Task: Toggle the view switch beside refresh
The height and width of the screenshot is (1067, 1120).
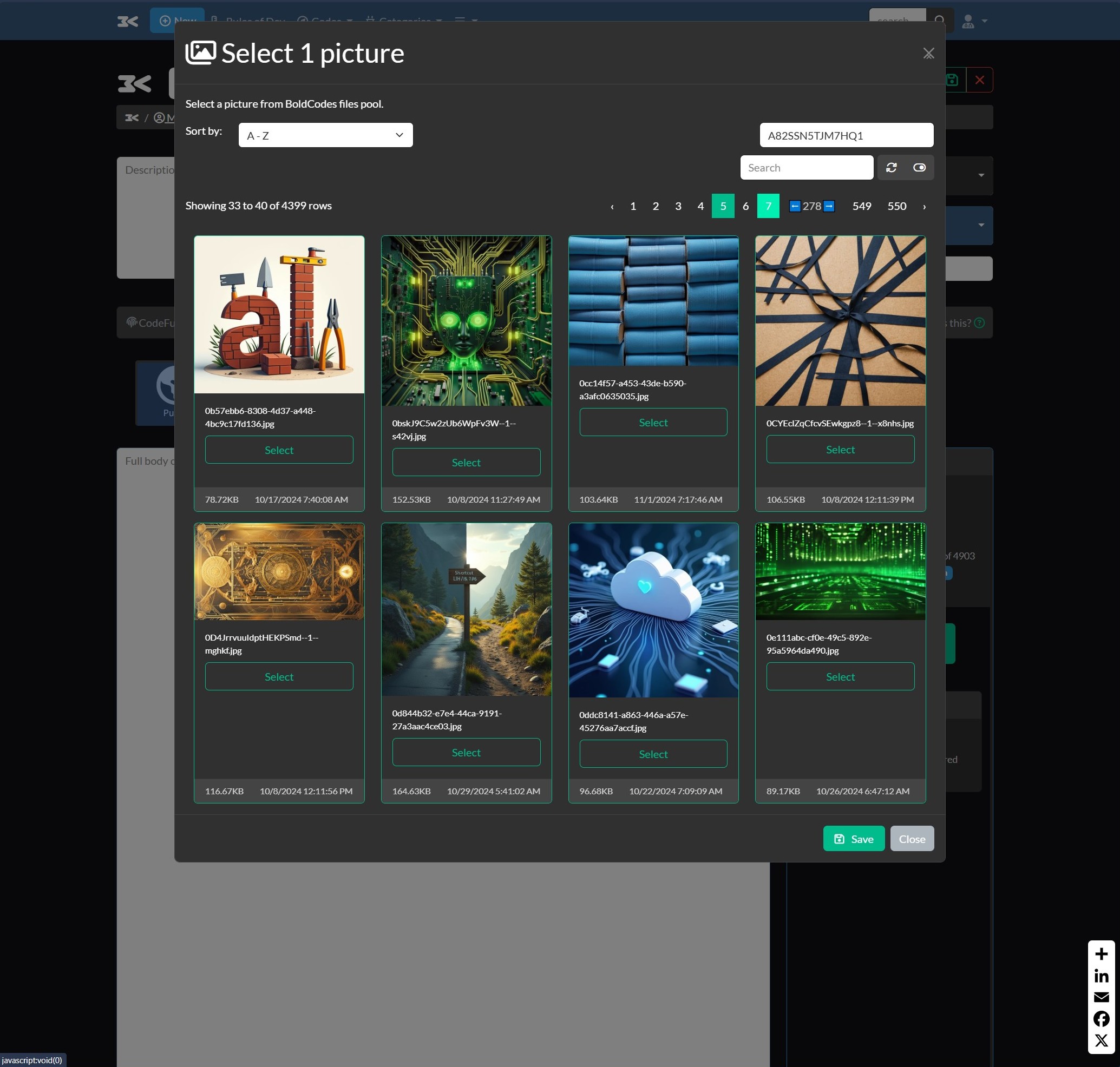Action: click(919, 168)
